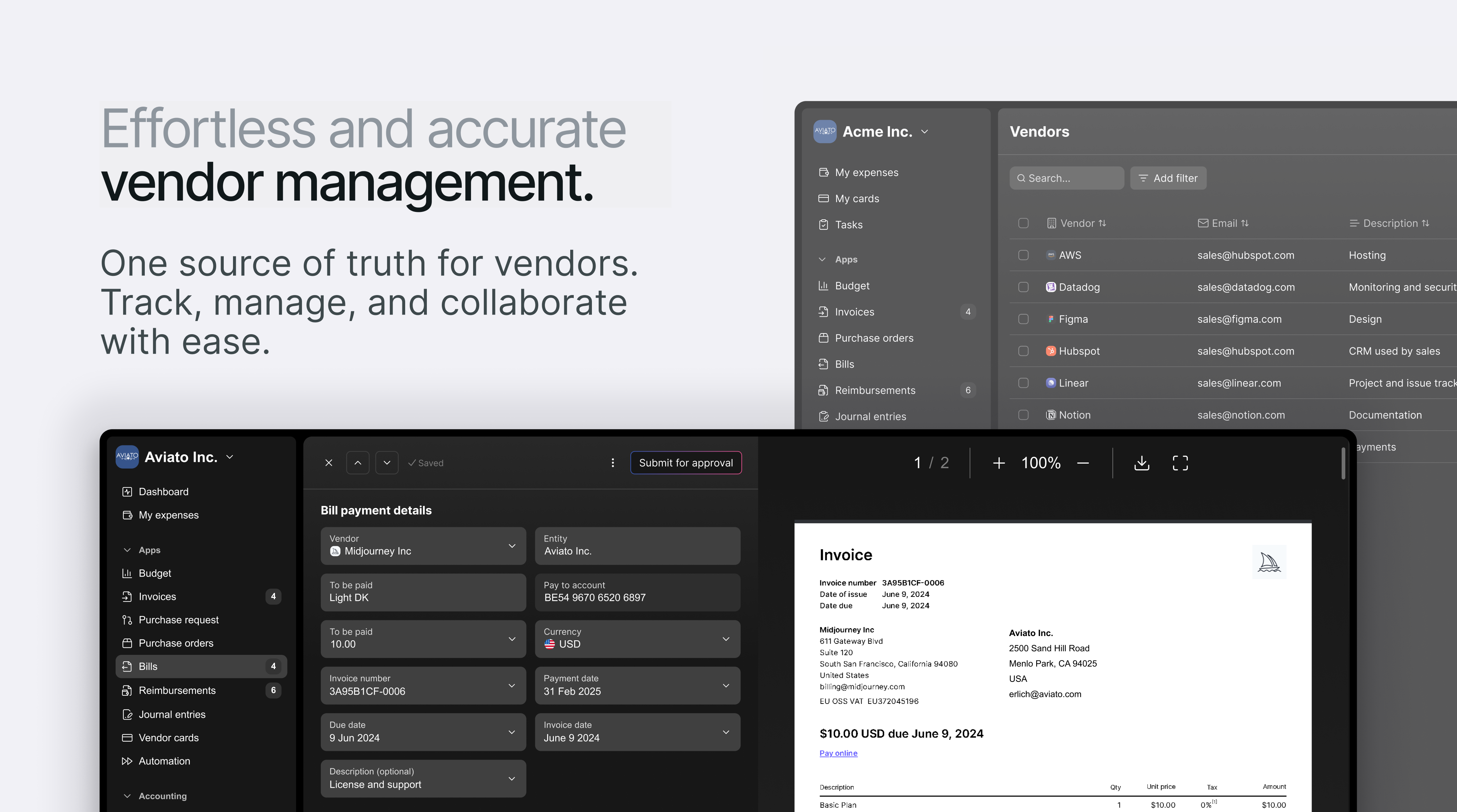Open Reimbursements in Aviato sidebar
1457x812 pixels.
coord(177,690)
